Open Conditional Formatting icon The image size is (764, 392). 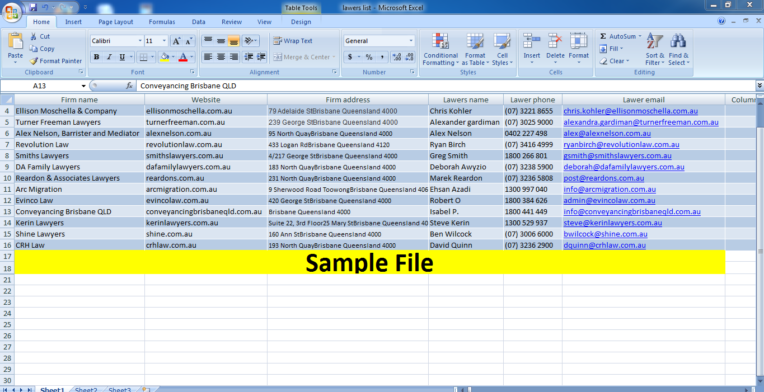tap(440, 41)
